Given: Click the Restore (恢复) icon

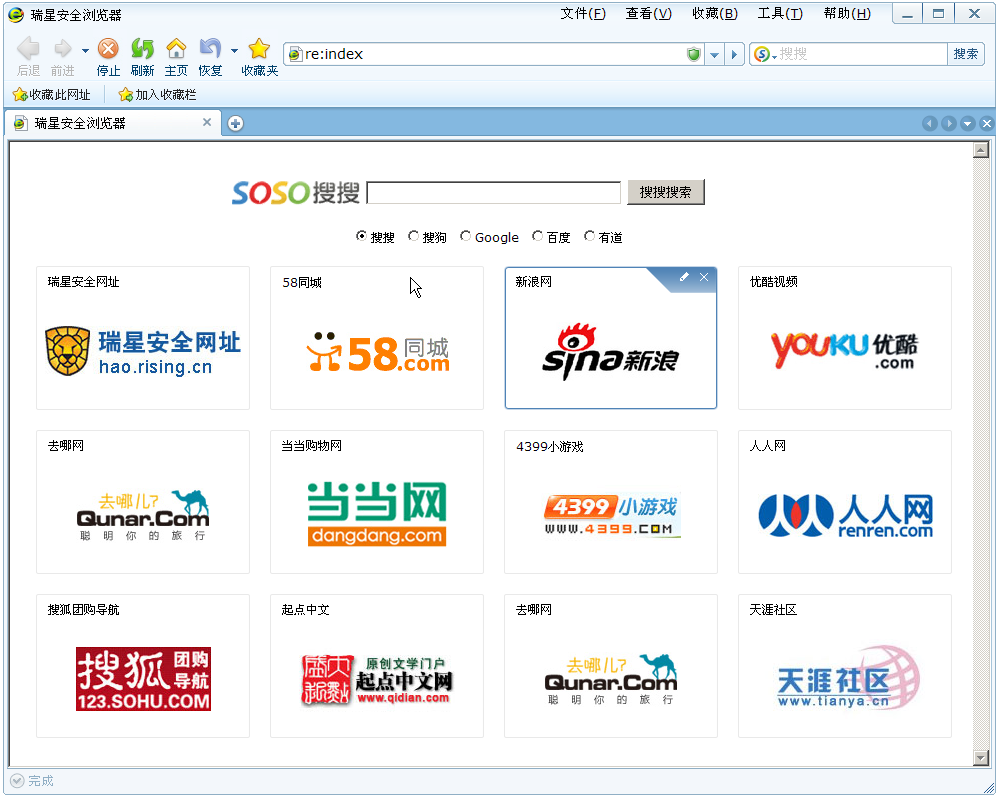Looking at the screenshot, I should click(210, 48).
